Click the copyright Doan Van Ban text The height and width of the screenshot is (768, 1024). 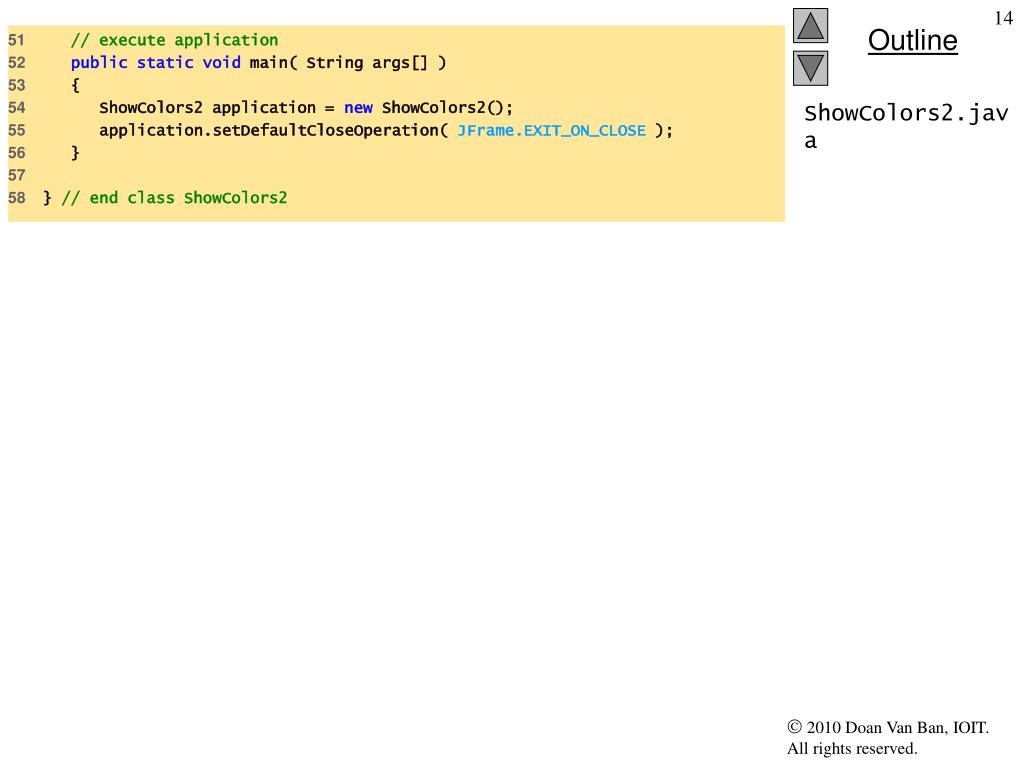coord(888,728)
